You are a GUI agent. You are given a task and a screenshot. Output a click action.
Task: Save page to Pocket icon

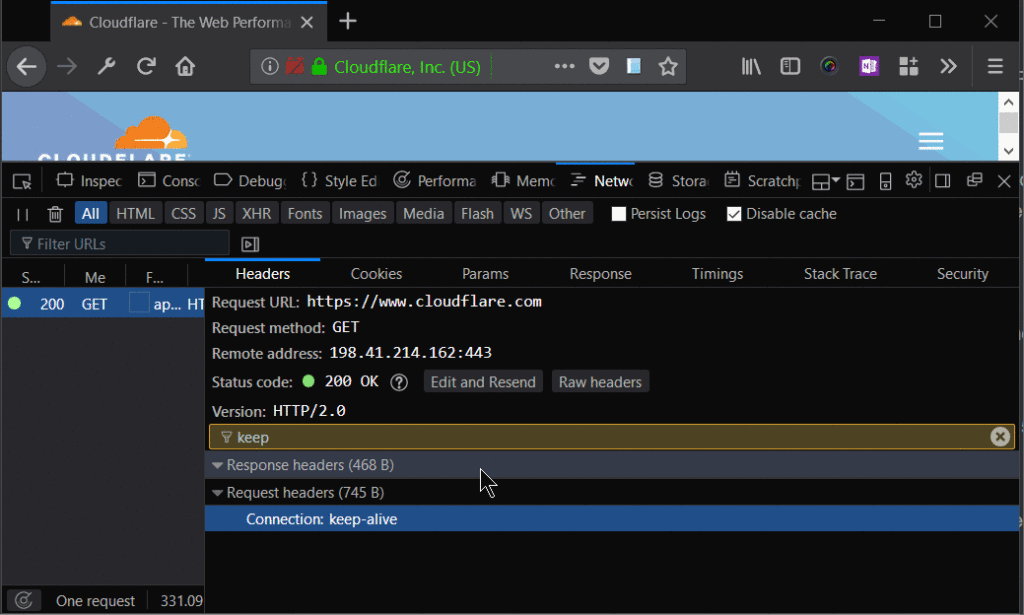tap(599, 67)
